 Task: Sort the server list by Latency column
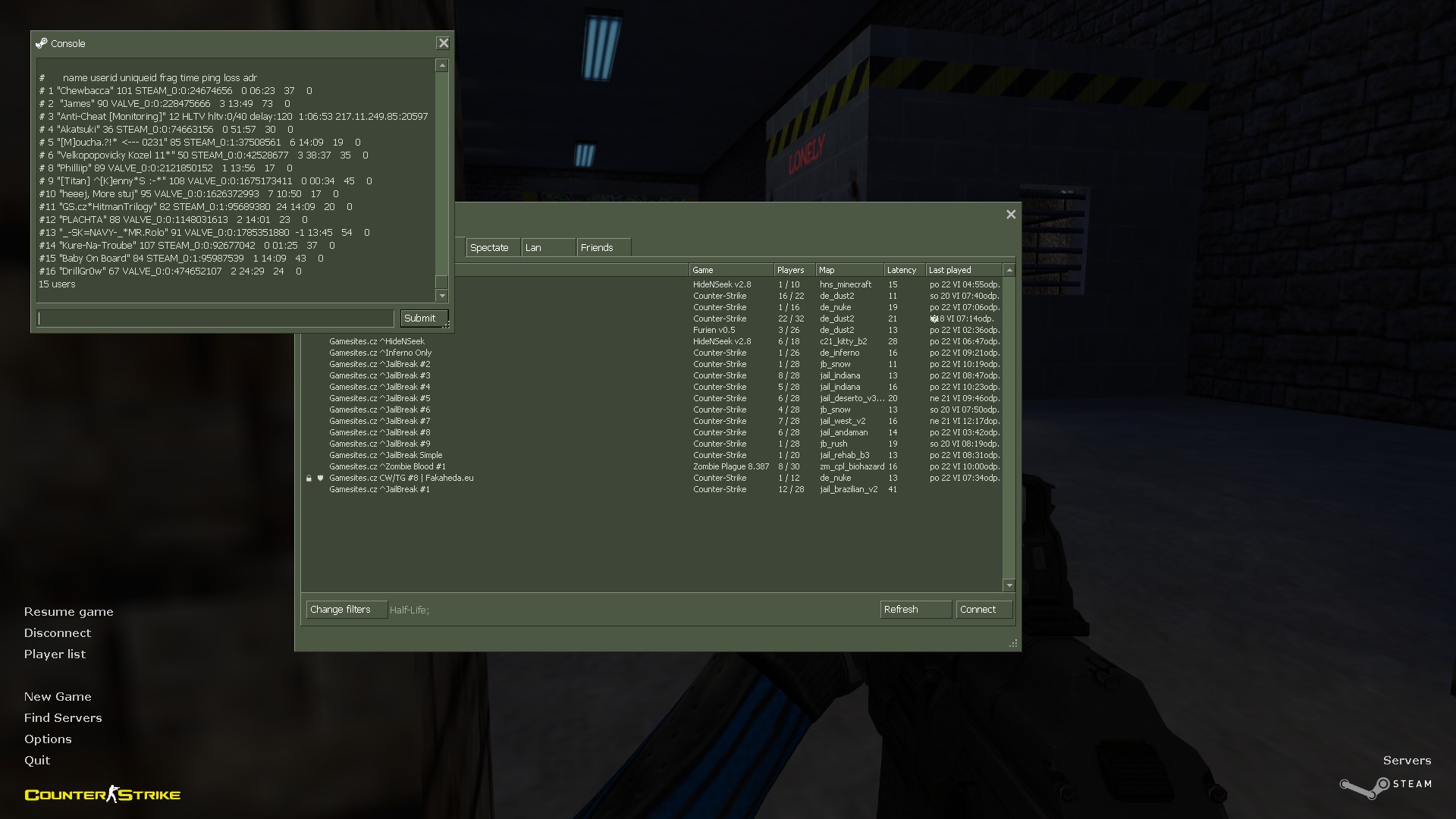902,270
